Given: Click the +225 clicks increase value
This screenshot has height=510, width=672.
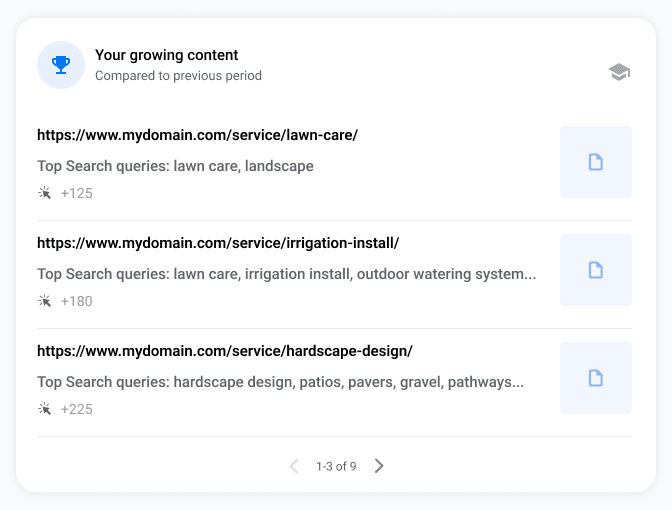Looking at the screenshot, I should 77,409.
